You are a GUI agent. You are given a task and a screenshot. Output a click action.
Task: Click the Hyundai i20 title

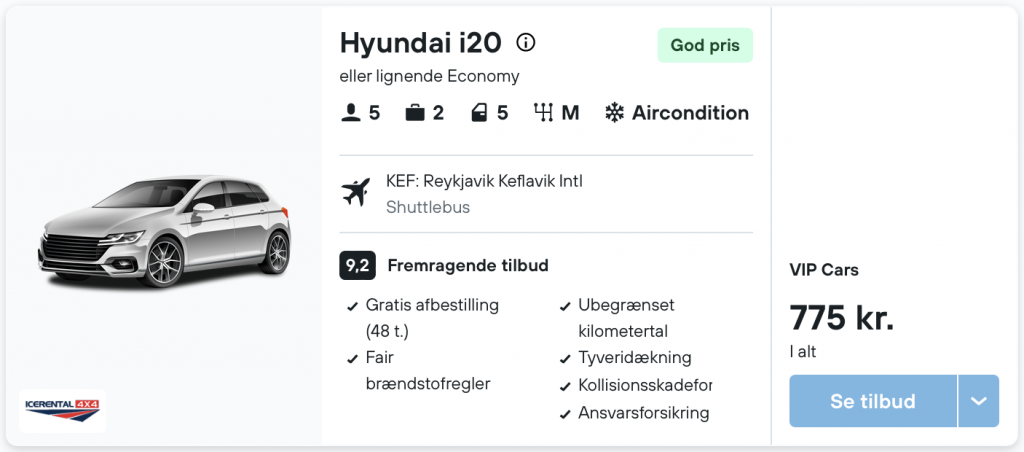[421, 43]
